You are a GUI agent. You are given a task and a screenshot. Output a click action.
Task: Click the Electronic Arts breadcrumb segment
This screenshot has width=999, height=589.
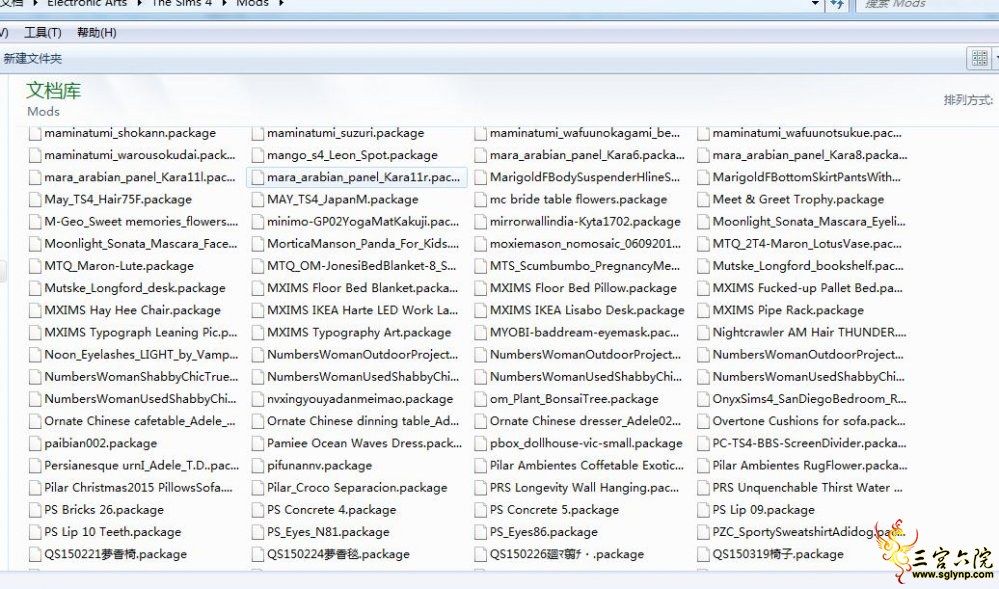point(87,3)
